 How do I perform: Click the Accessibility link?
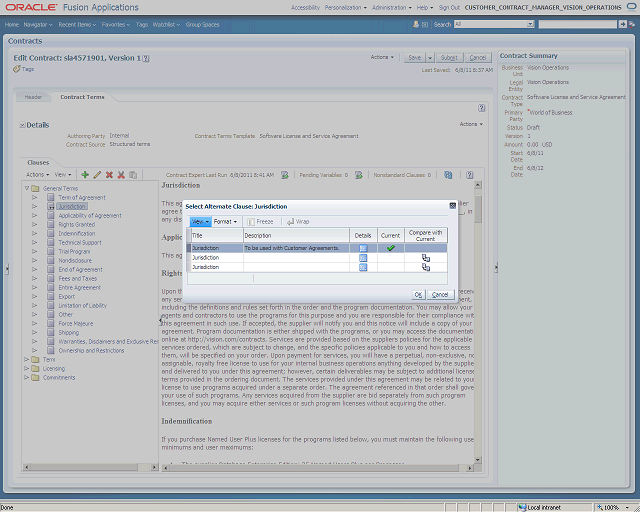tap(305, 7)
